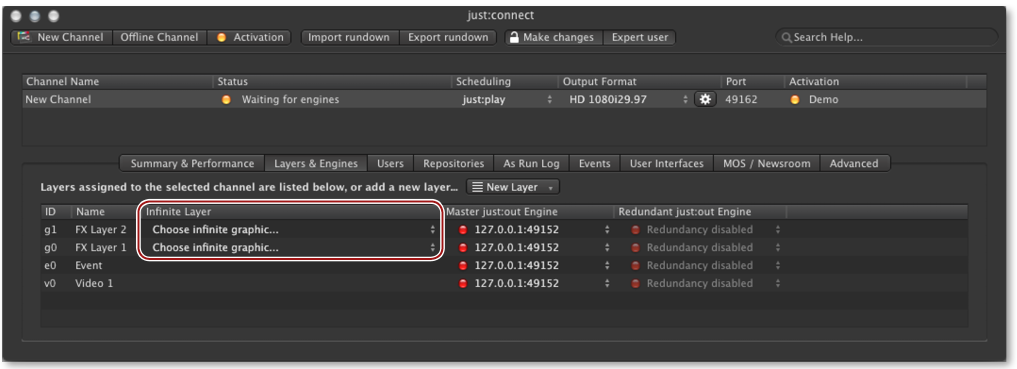Click Import rundown
1017x369 pixels.
pyautogui.click(x=349, y=38)
